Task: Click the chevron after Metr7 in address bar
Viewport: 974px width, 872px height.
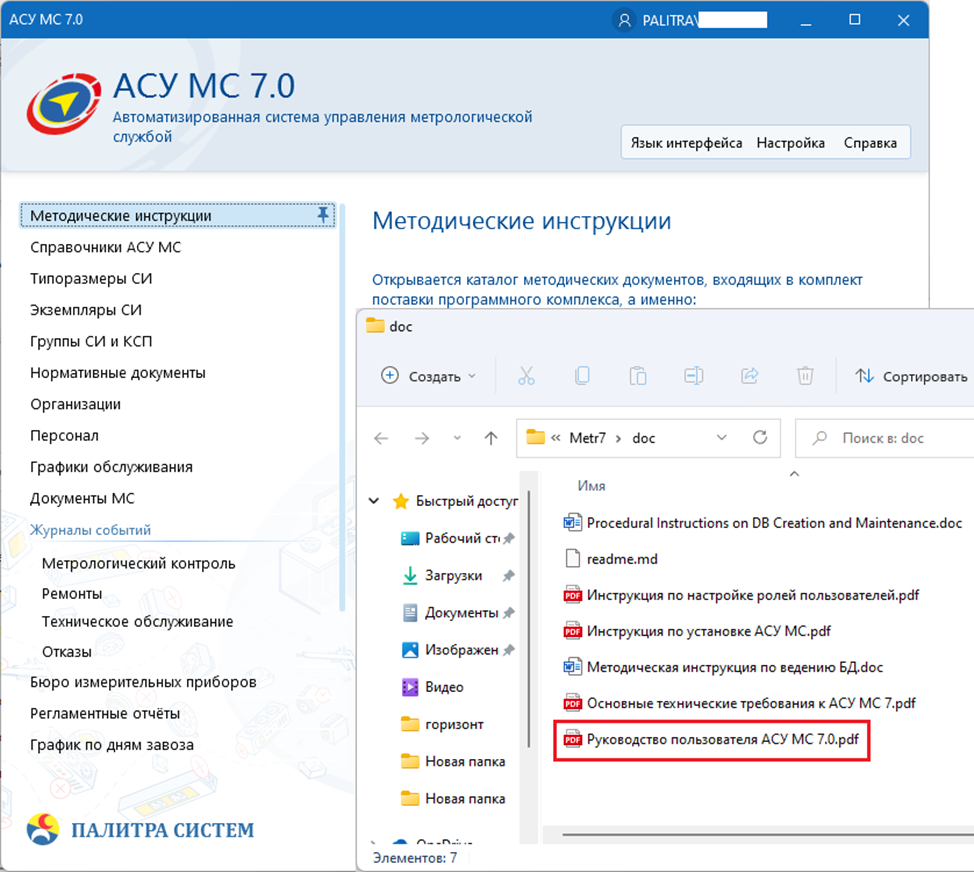Action: pos(618,438)
